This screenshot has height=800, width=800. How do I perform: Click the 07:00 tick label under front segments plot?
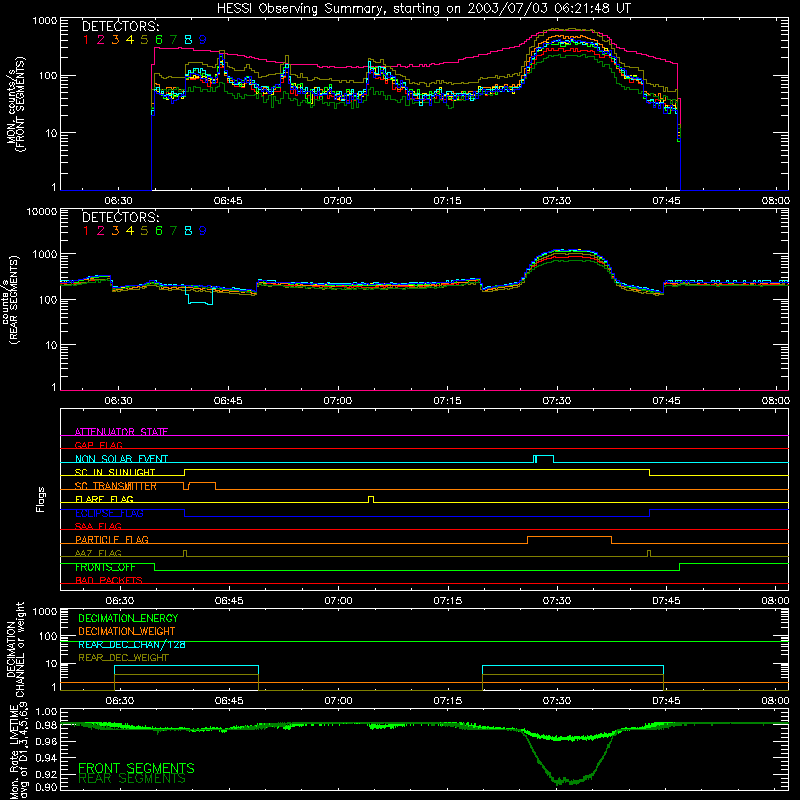(338, 201)
